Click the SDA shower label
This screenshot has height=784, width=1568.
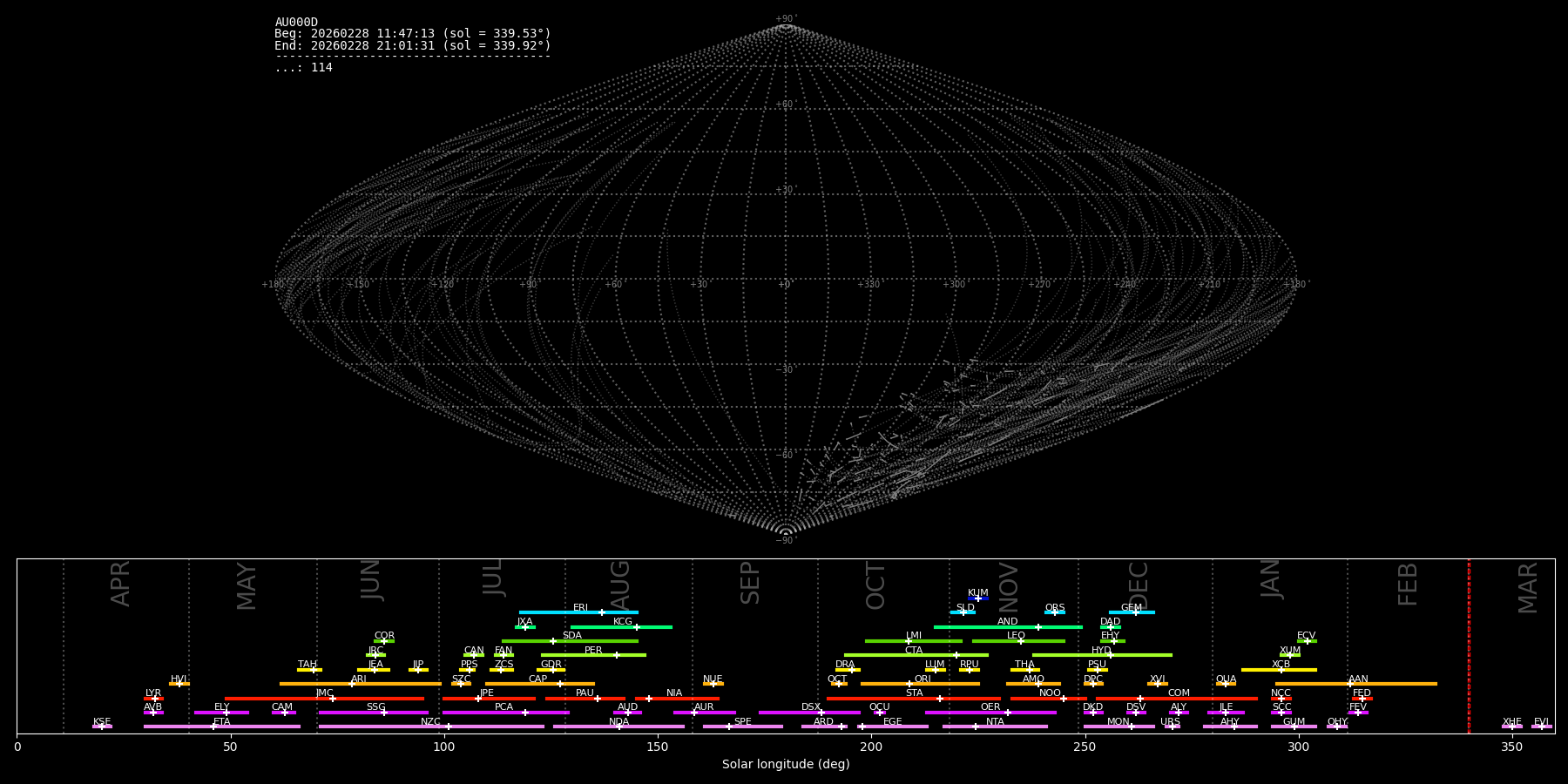572,636
